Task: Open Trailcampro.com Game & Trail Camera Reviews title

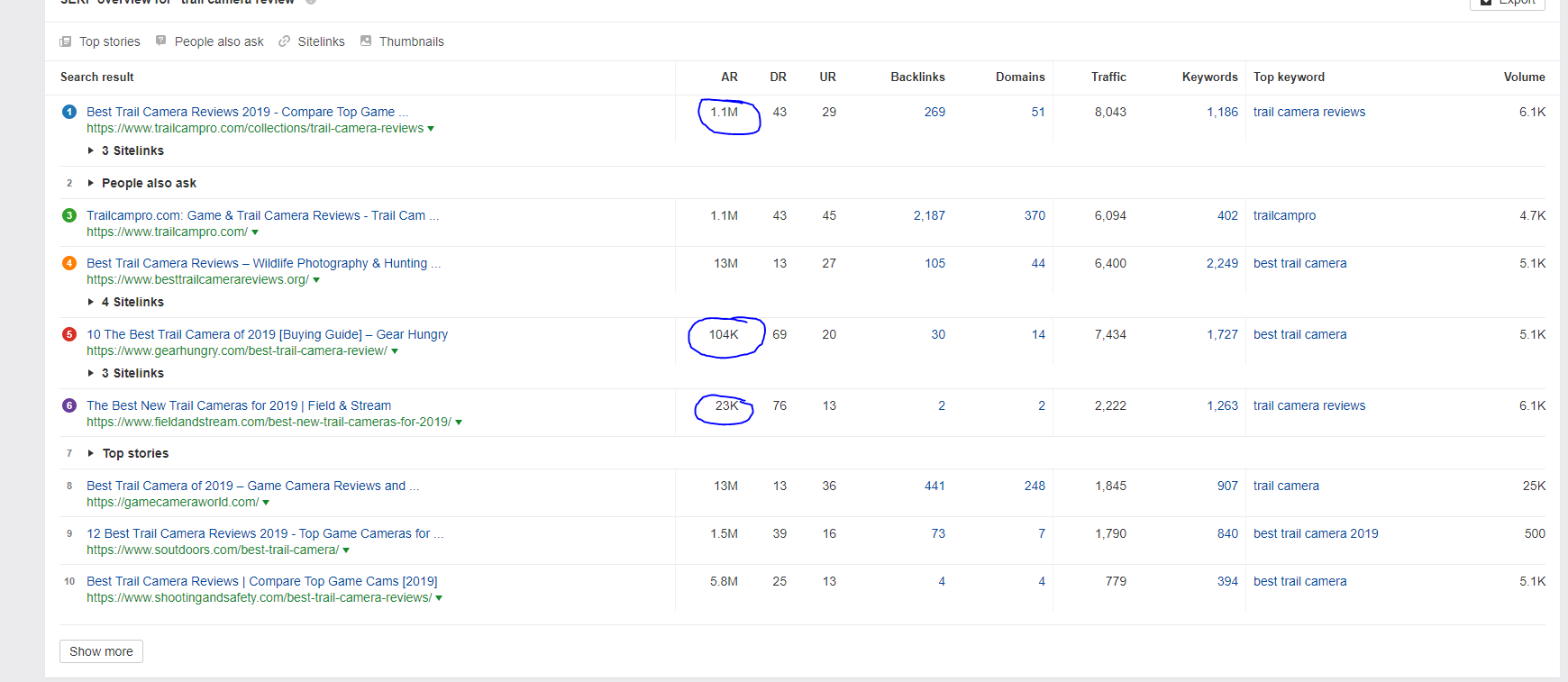Action: point(263,215)
